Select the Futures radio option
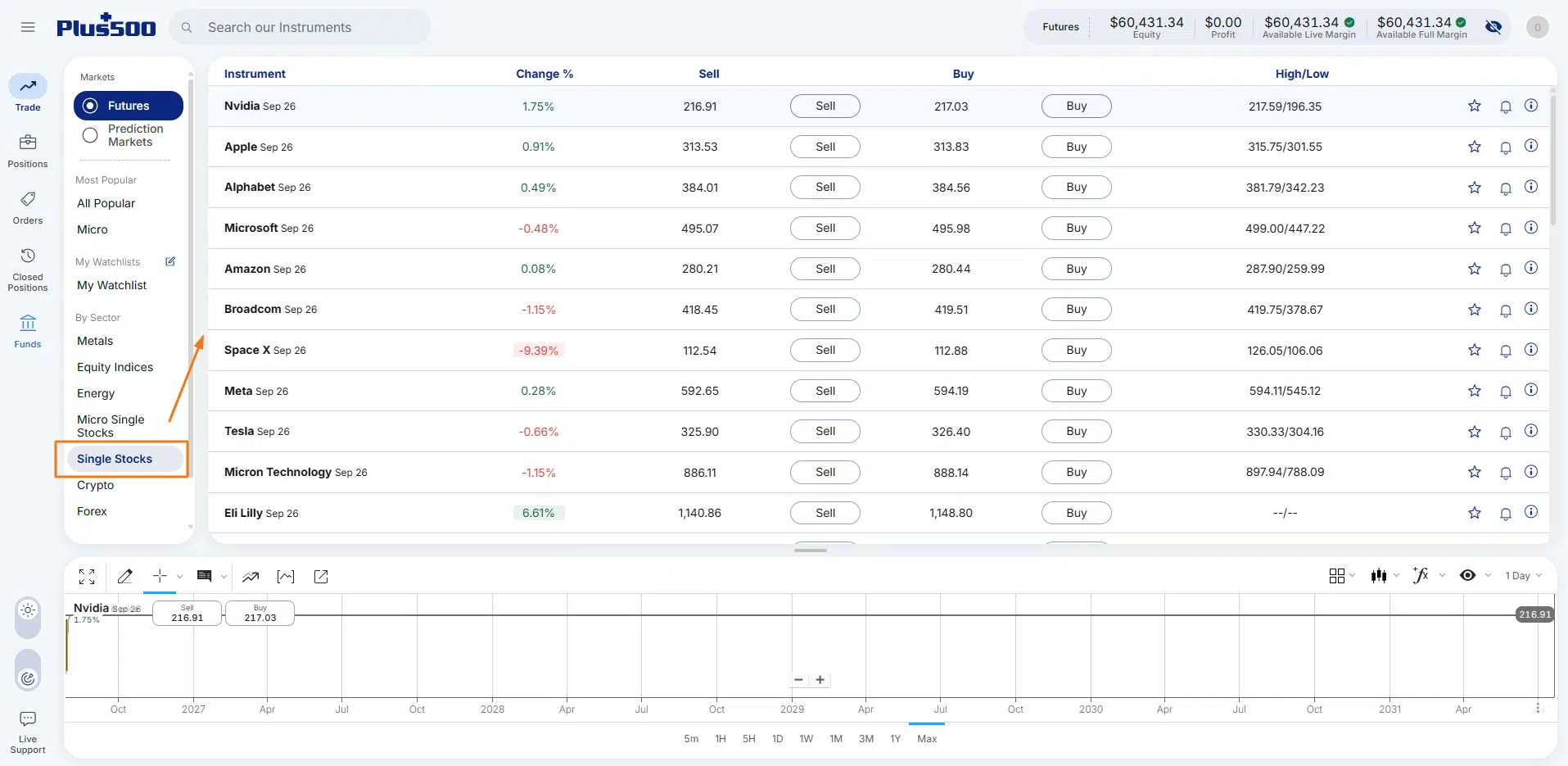The width and height of the screenshot is (1568, 766). [x=129, y=106]
